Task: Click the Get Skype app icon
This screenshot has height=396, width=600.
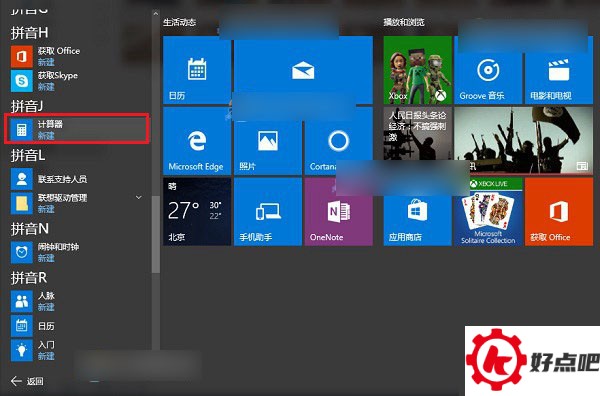Action: coord(21,81)
